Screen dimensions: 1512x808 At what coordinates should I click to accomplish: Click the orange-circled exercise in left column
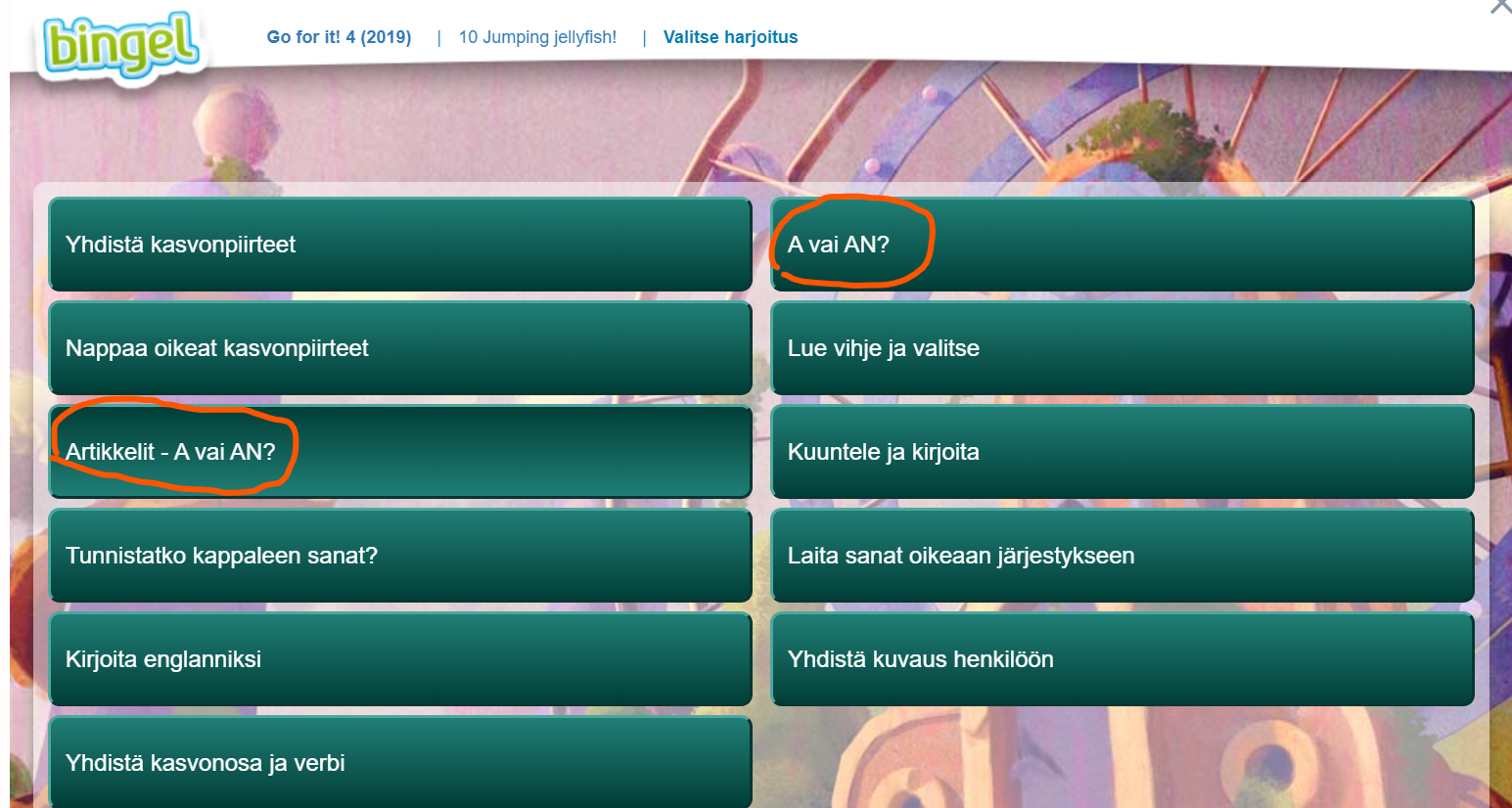(171, 451)
